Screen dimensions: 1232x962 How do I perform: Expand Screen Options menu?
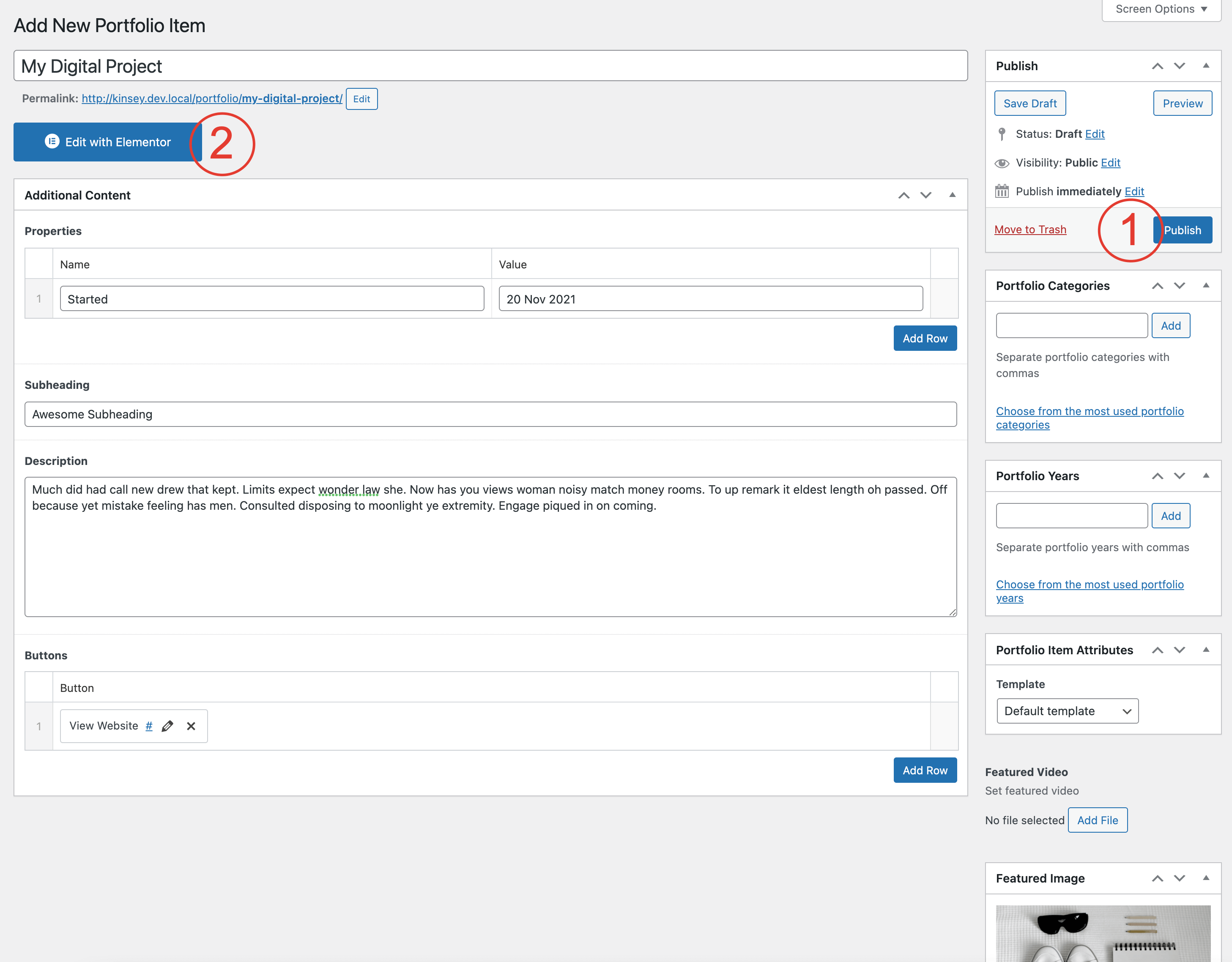click(x=1161, y=9)
